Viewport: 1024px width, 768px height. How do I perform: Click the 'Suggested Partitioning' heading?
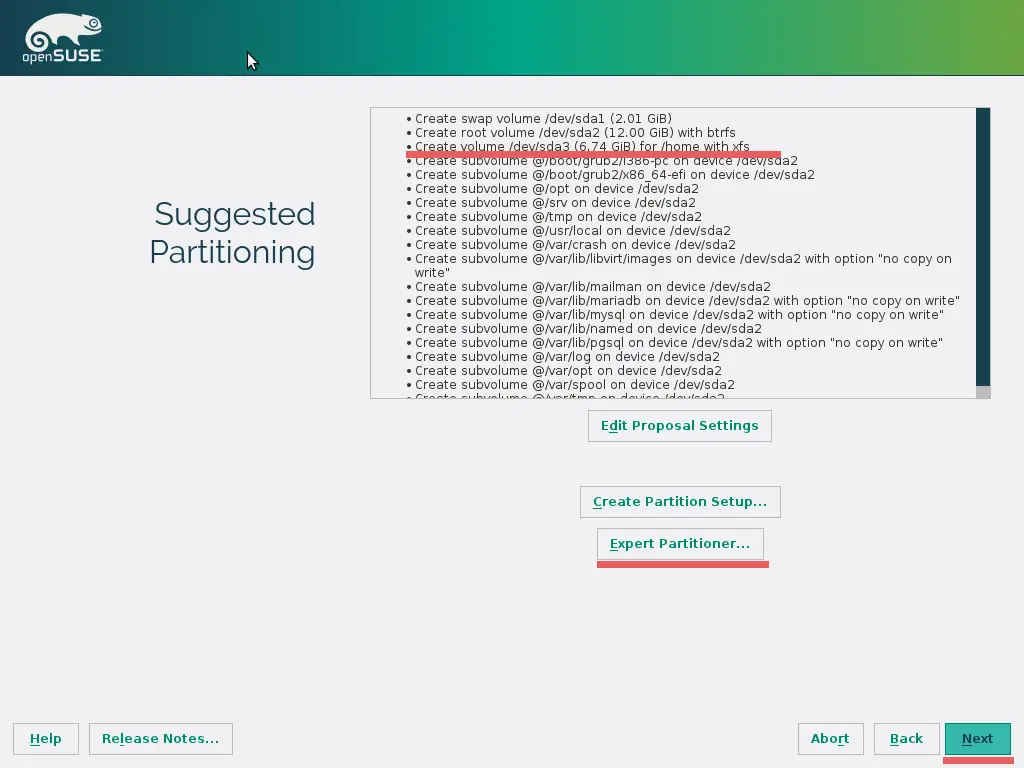pyautogui.click(x=233, y=233)
